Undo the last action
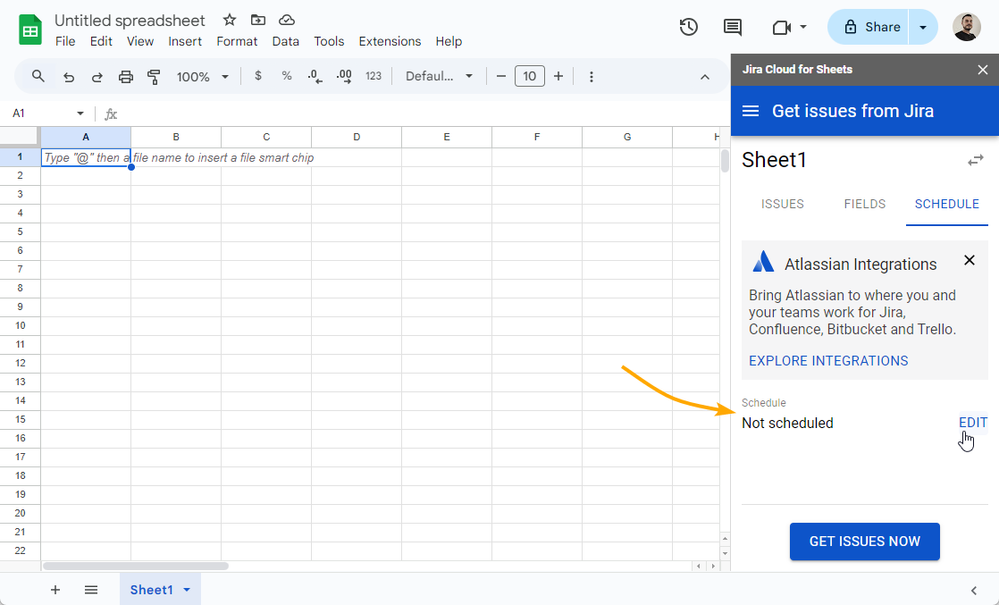The height and width of the screenshot is (605, 999). click(69, 77)
